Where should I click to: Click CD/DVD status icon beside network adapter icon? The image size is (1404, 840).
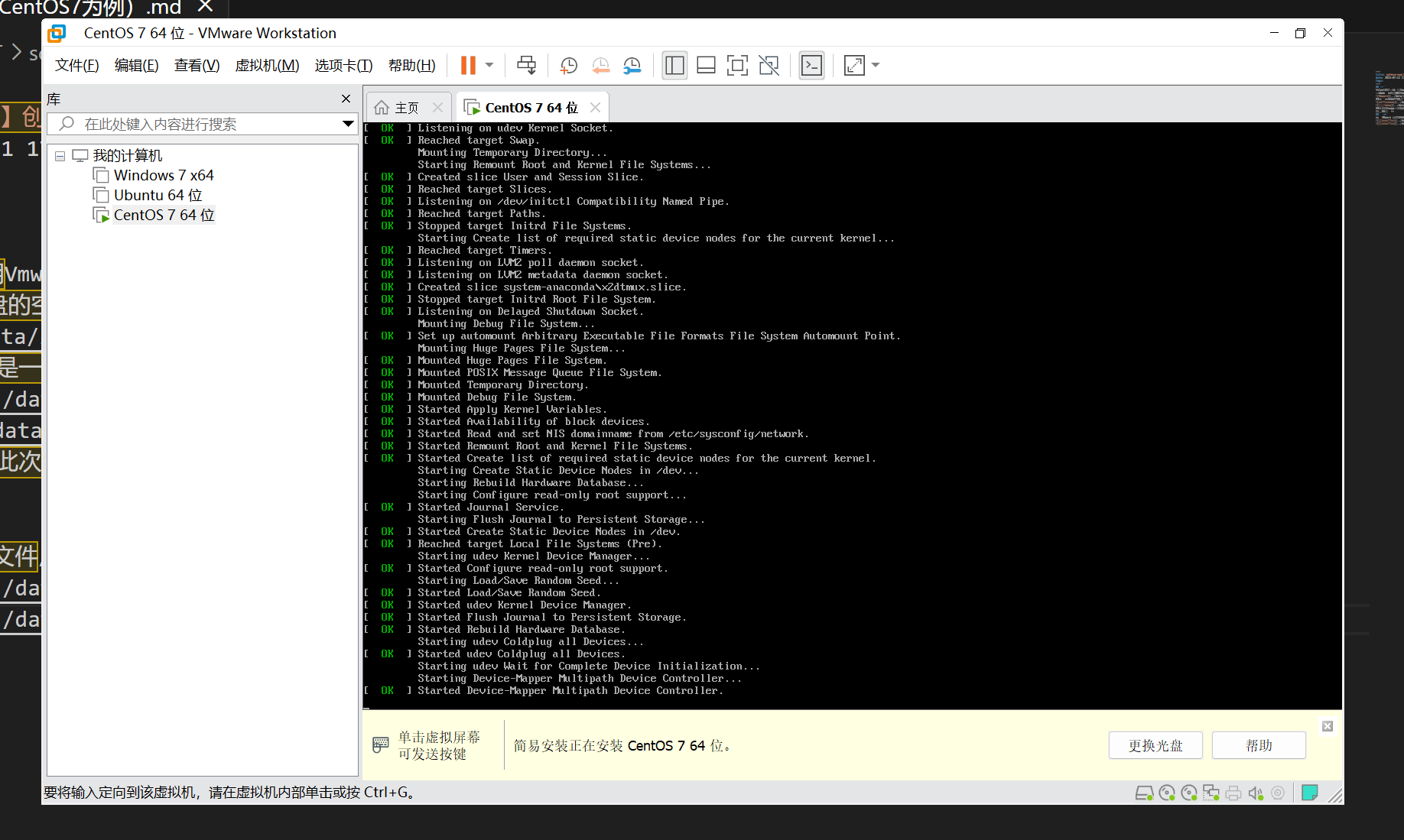[1189, 793]
